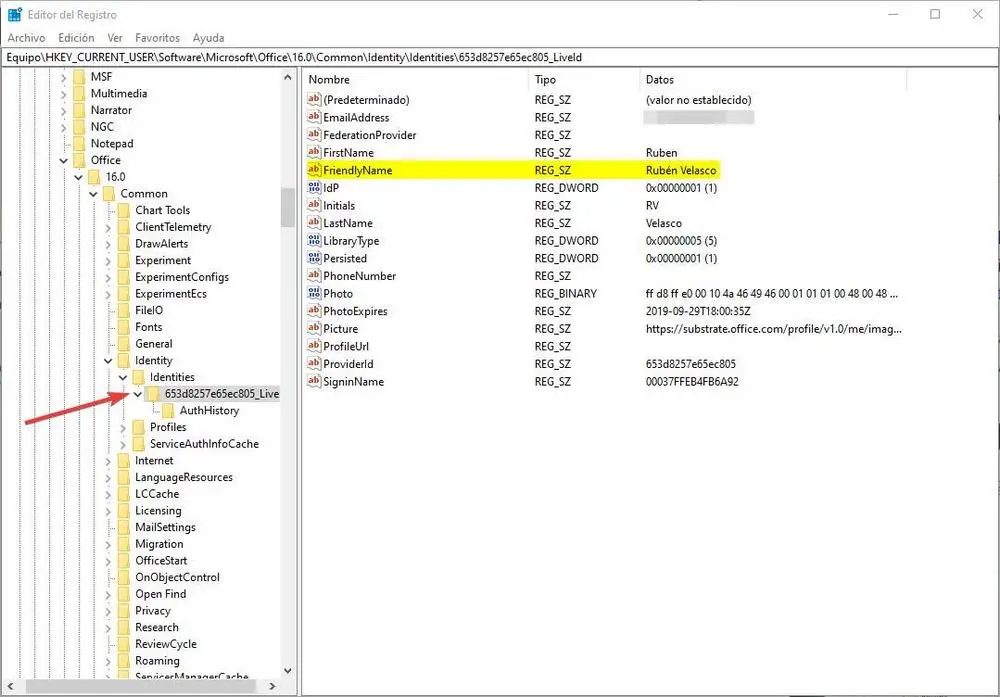The image size is (1000, 697).
Task: Click the Photo binary value icon
Action: click(314, 293)
